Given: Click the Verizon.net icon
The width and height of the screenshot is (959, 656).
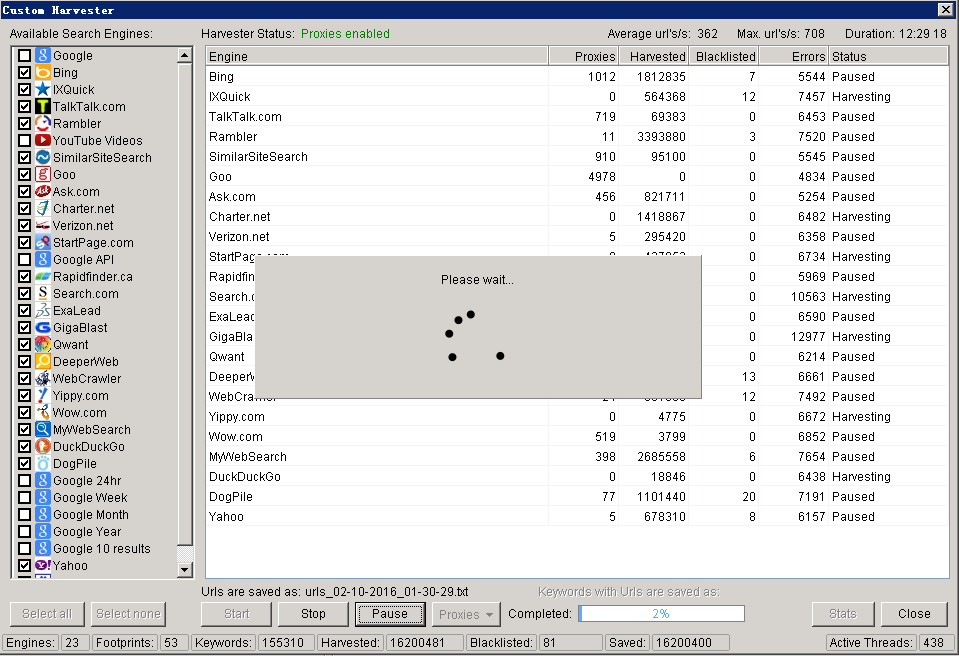Looking at the screenshot, I should [x=42, y=226].
